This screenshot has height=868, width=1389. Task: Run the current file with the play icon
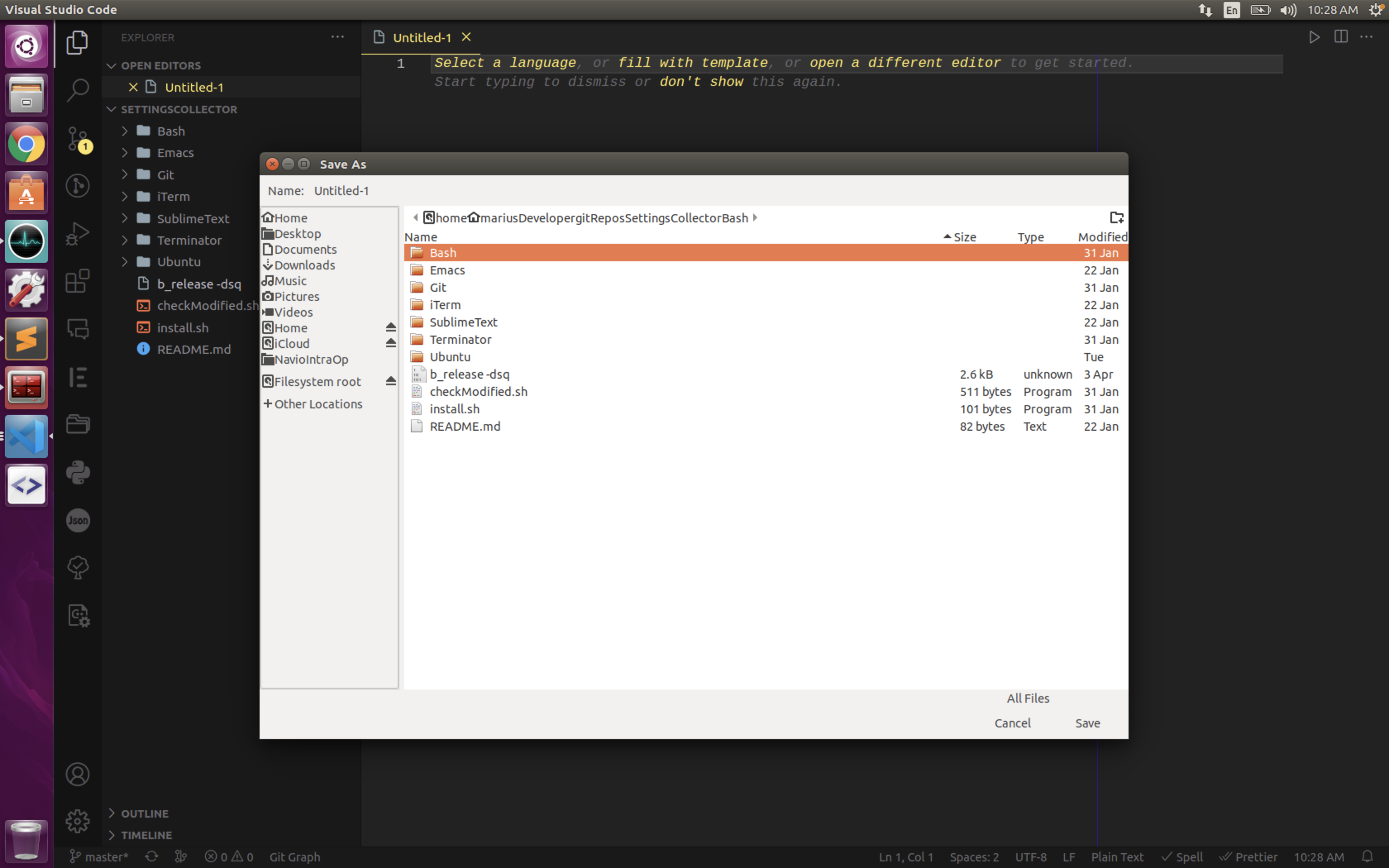coord(1315,37)
